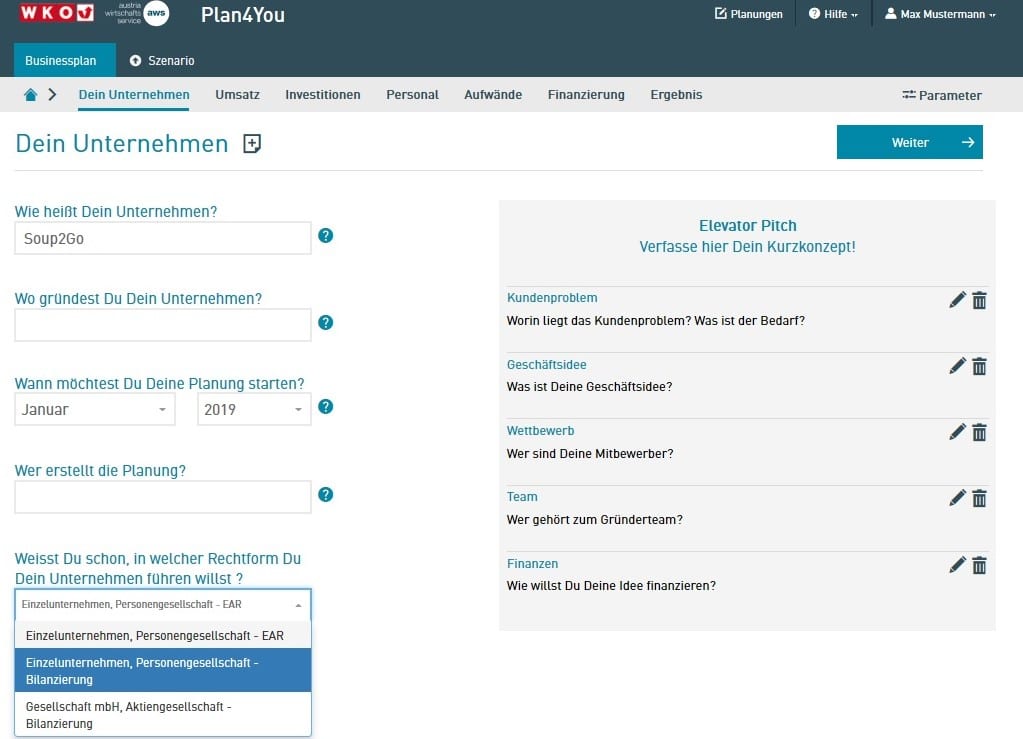Viewport: 1023px width, 739px height.
Task: Click the company location input field
Action: tap(163, 324)
